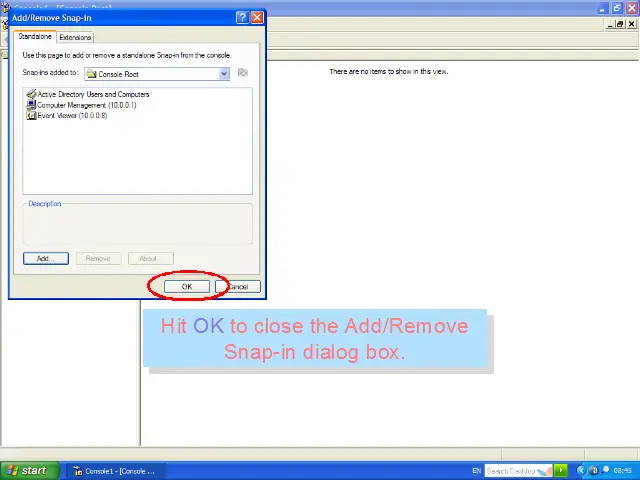640x480 pixels.
Task: Click the up-folder icon beside the dropdown
Action: 243,73
